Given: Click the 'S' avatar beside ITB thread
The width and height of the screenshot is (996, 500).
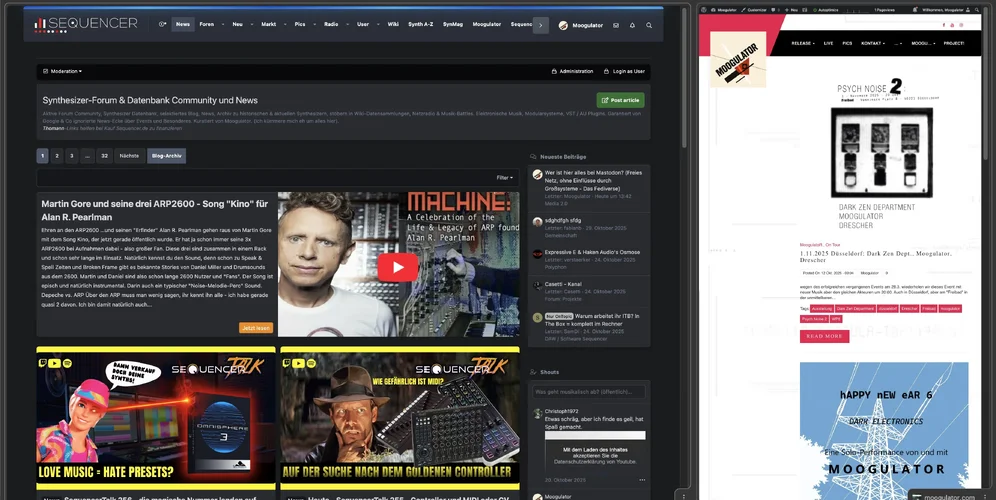Looking at the screenshot, I should coord(537,317).
